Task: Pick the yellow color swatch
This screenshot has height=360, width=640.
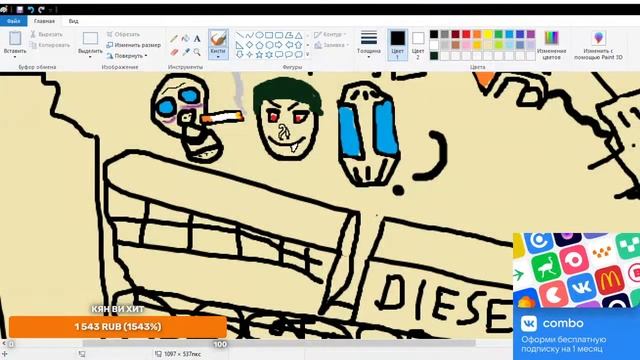Action: [488, 34]
